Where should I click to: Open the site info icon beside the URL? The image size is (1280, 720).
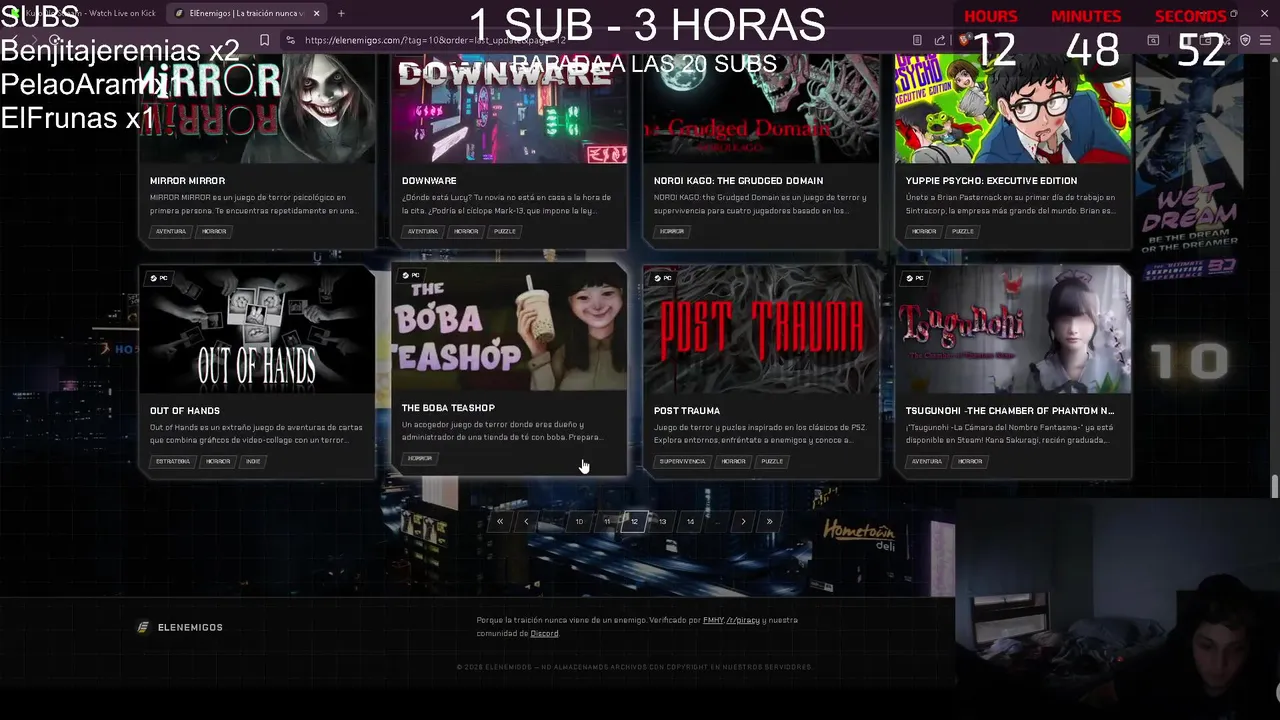(x=290, y=40)
